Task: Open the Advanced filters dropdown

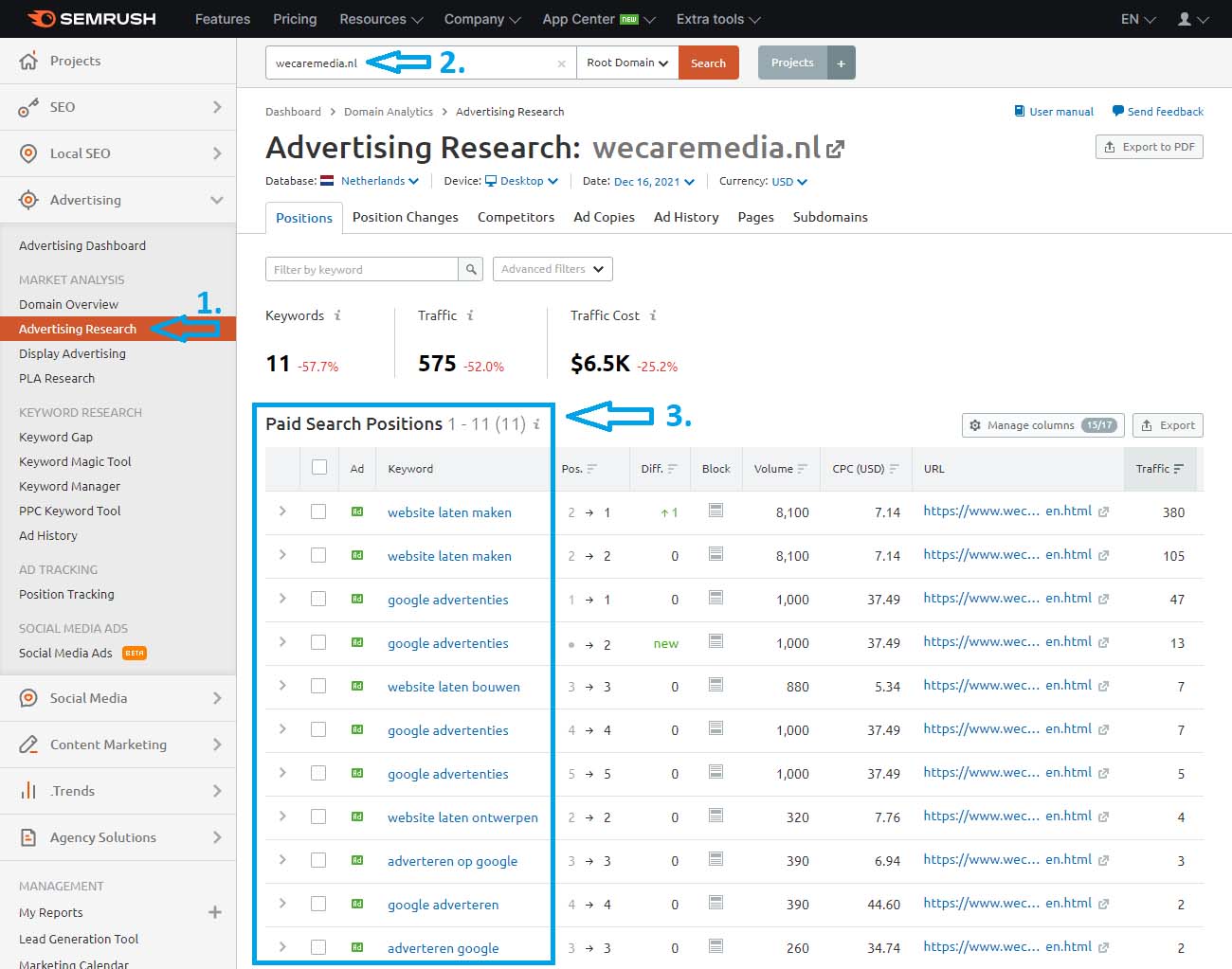Action: coord(553,269)
